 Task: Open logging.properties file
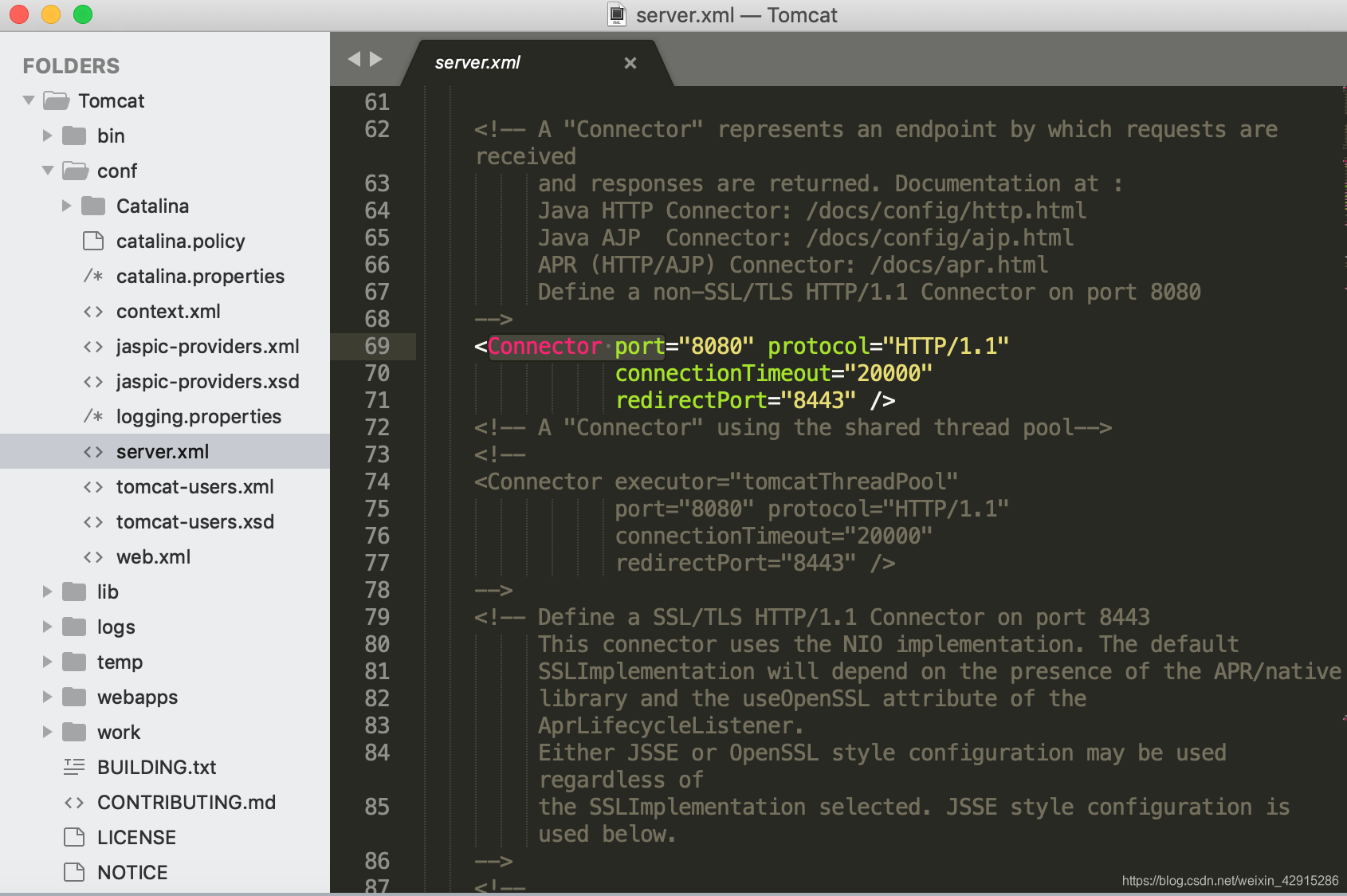tap(198, 416)
